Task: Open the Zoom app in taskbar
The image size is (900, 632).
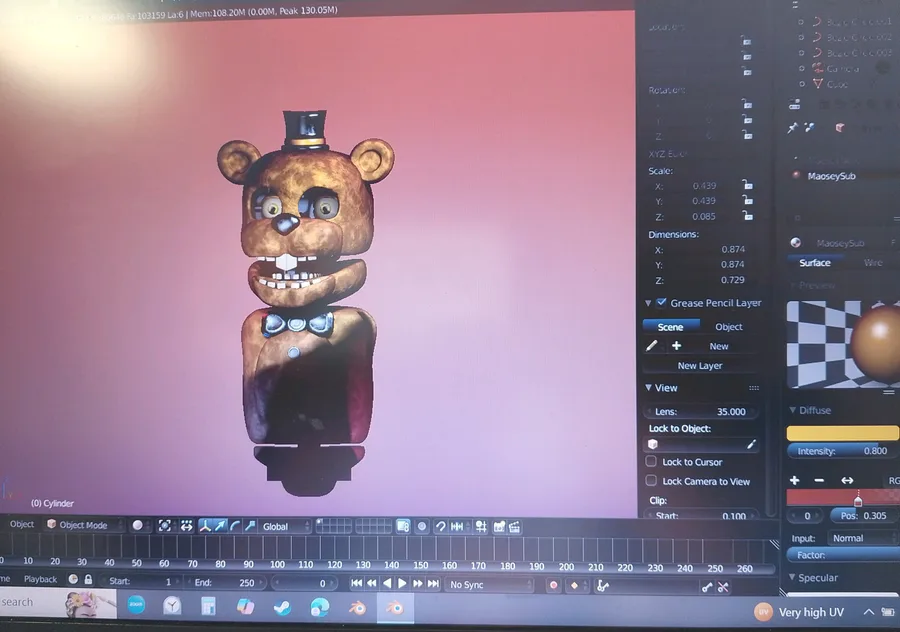Action: click(x=136, y=605)
